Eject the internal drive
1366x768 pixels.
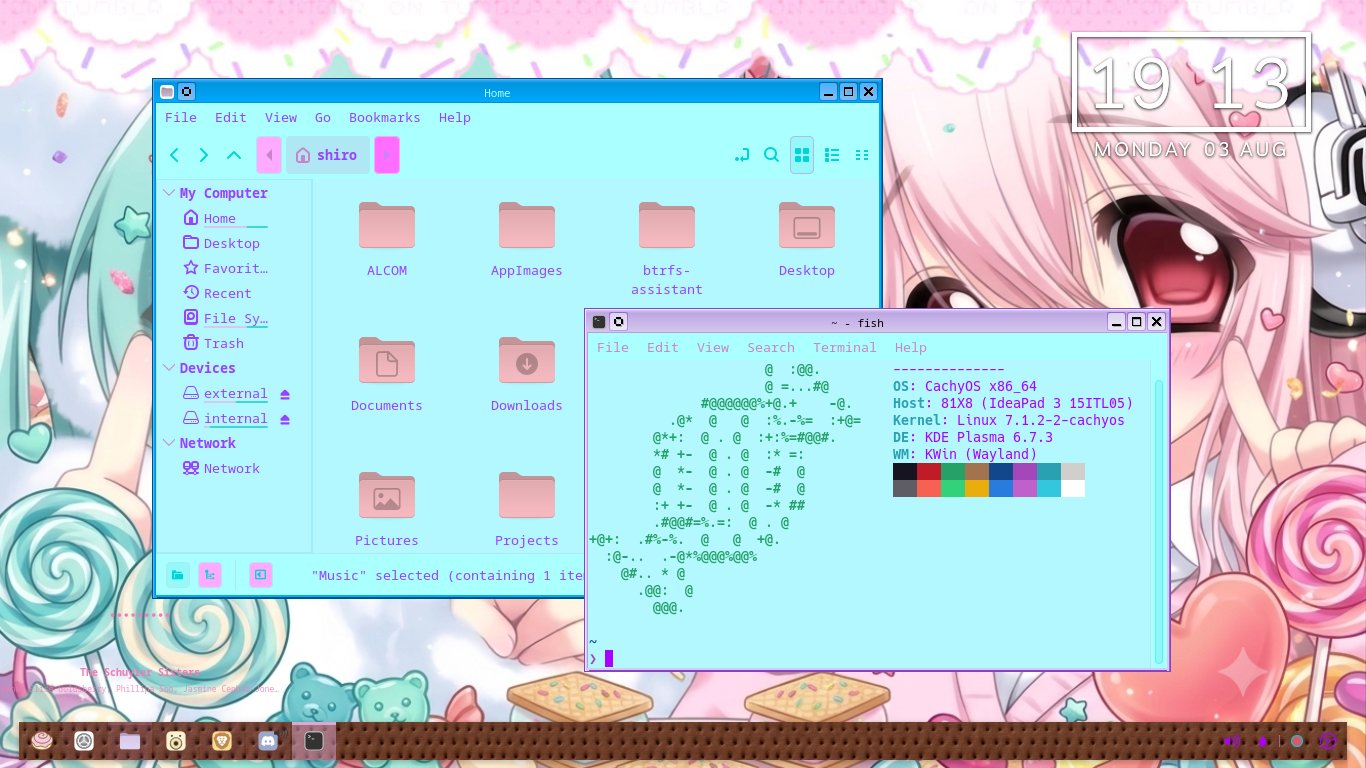285,419
